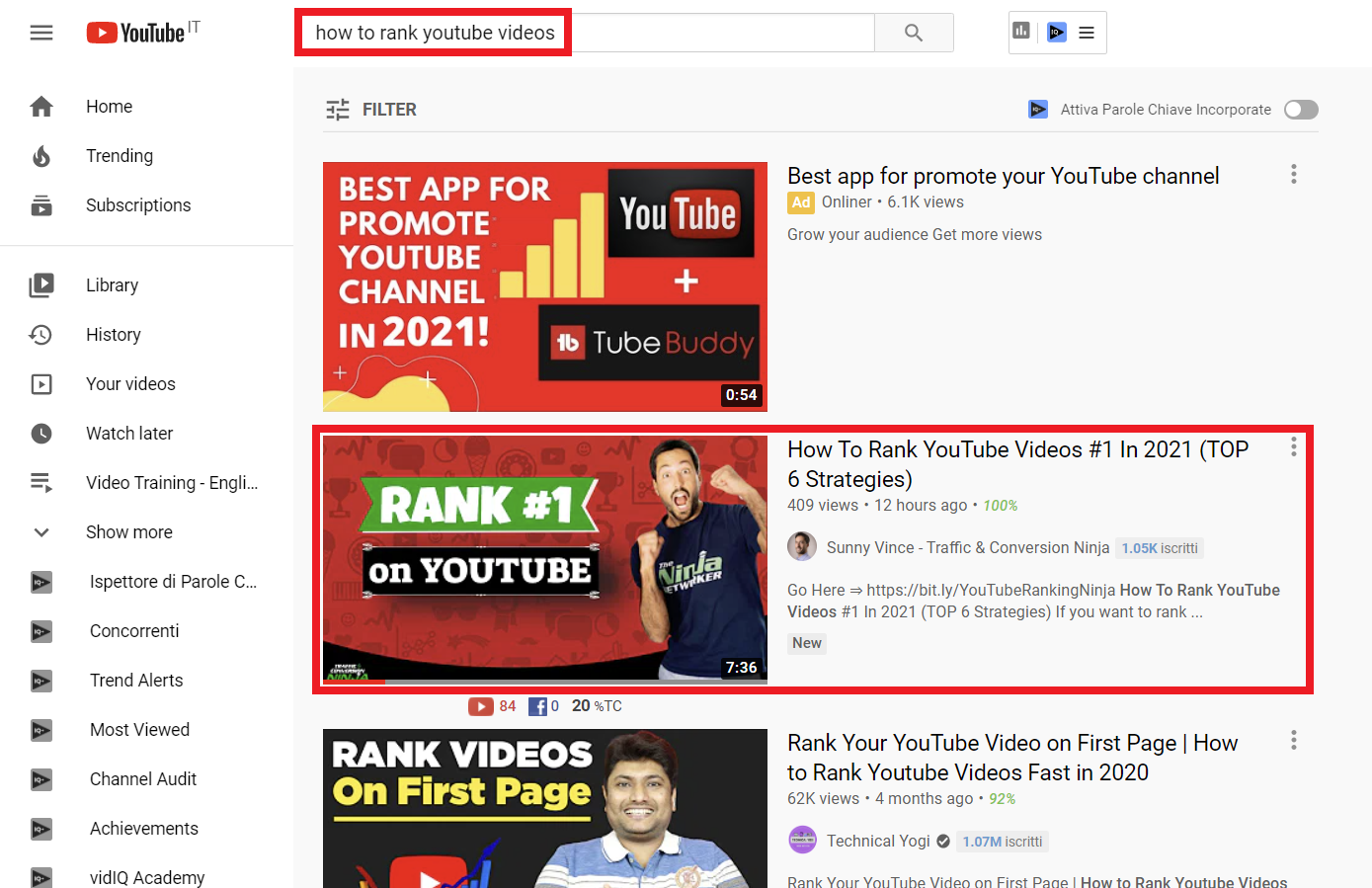Open Rank Your YouTube Video on First Page title
The height and width of the screenshot is (888, 1372).
[x=1012, y=758]
